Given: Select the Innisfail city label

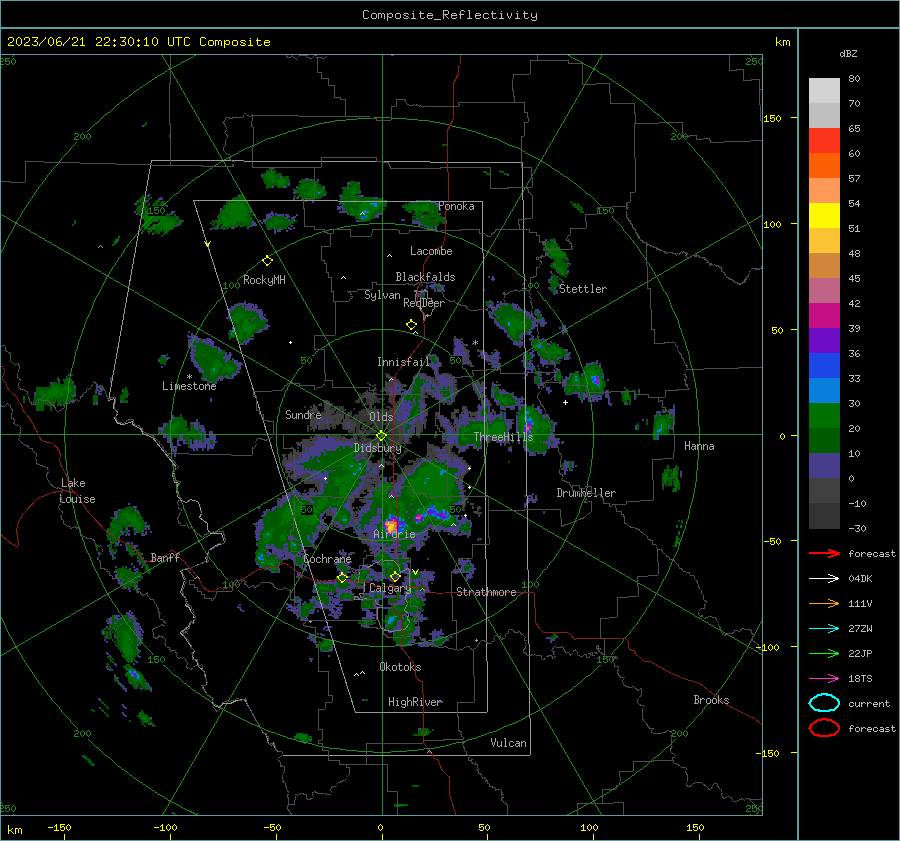Looking at the screenshot, I should pos(404,362).
